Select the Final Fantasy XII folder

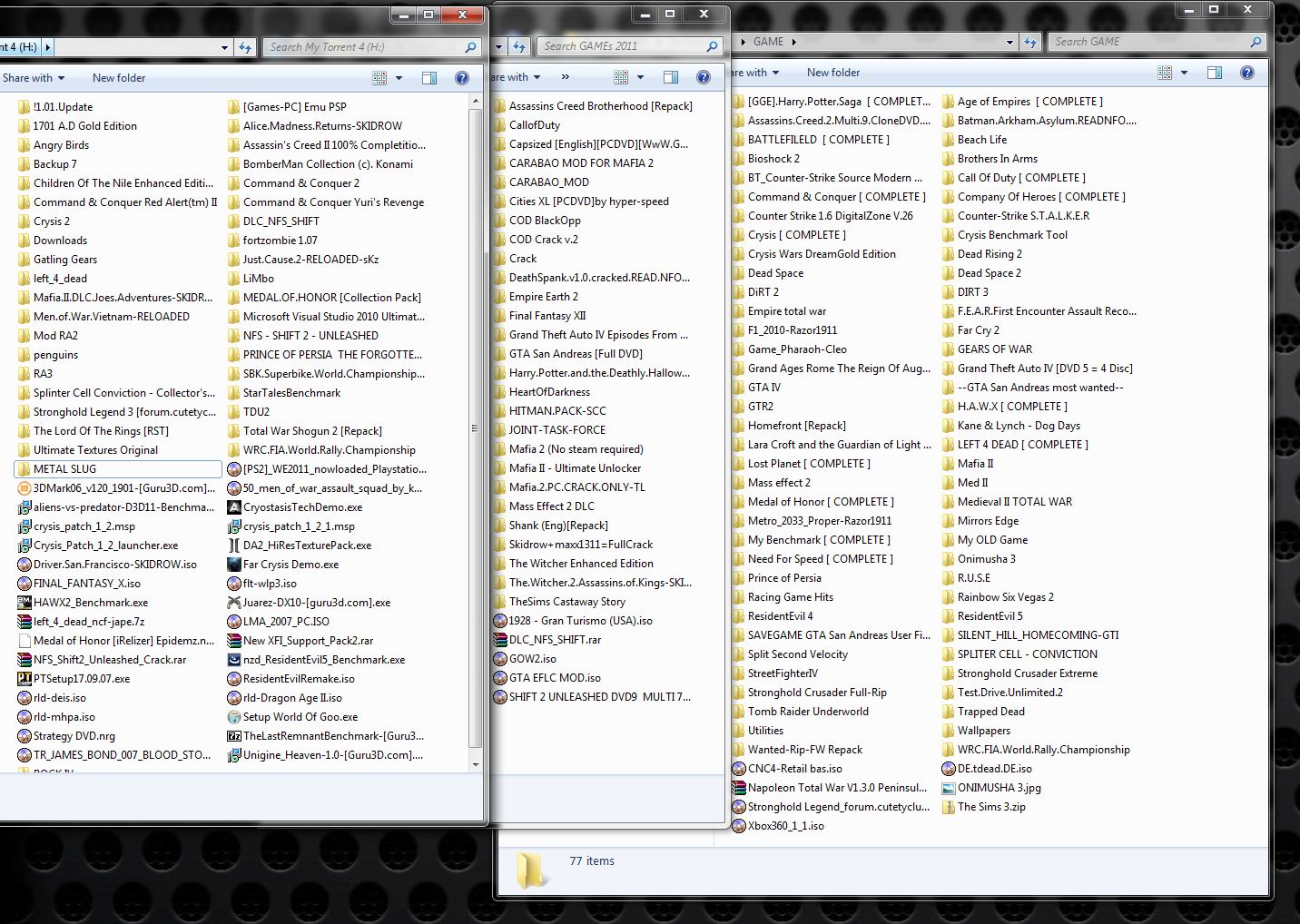point(539,316)
